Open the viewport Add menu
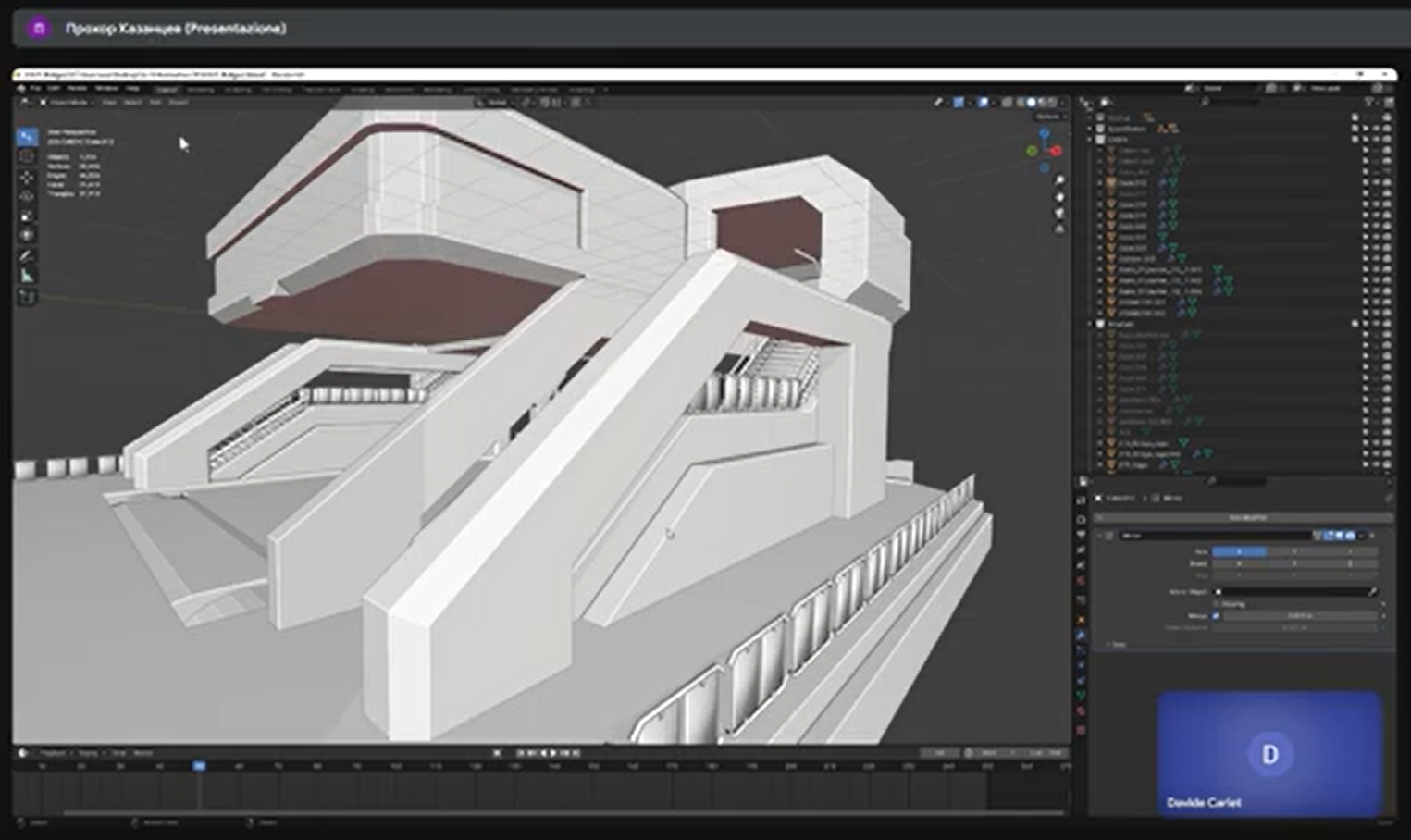The image size is (1411, 840). (155, 102)
